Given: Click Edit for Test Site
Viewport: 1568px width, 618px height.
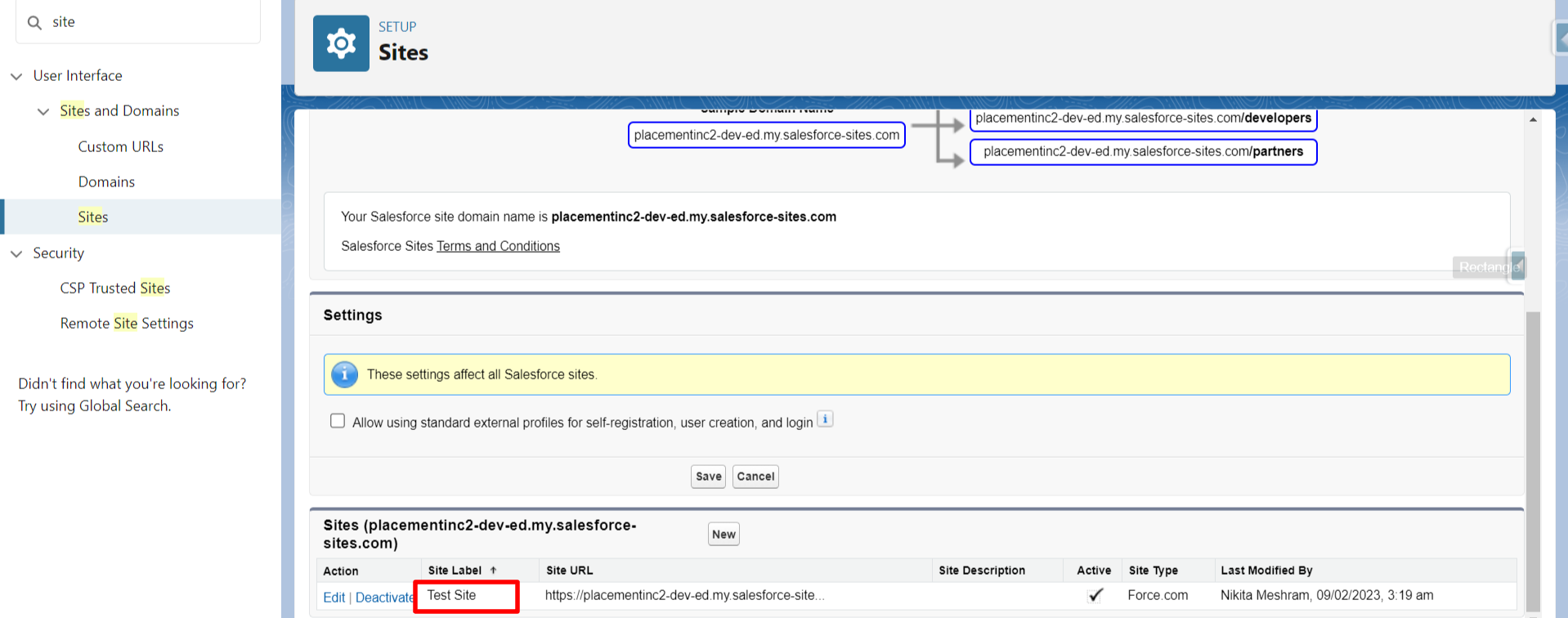Looking at the screenshot, I should 334,598.
